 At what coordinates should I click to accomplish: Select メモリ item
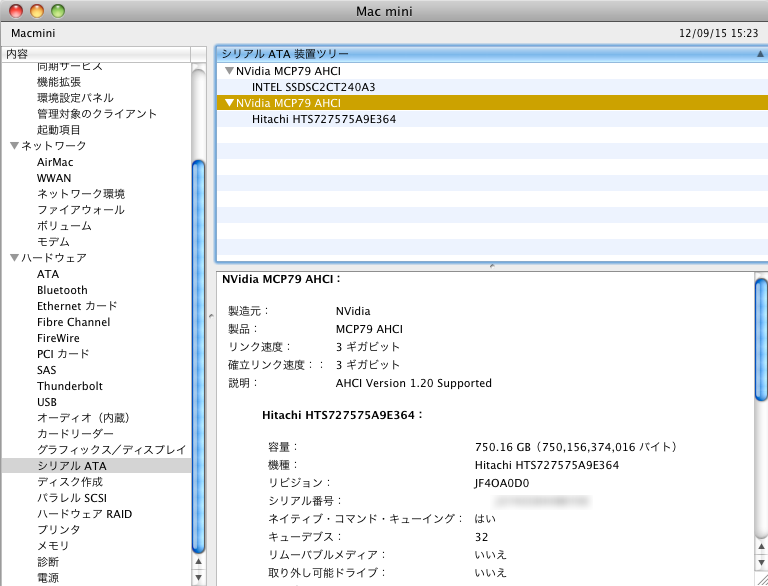pyautogui.click(x=53, y=546)
